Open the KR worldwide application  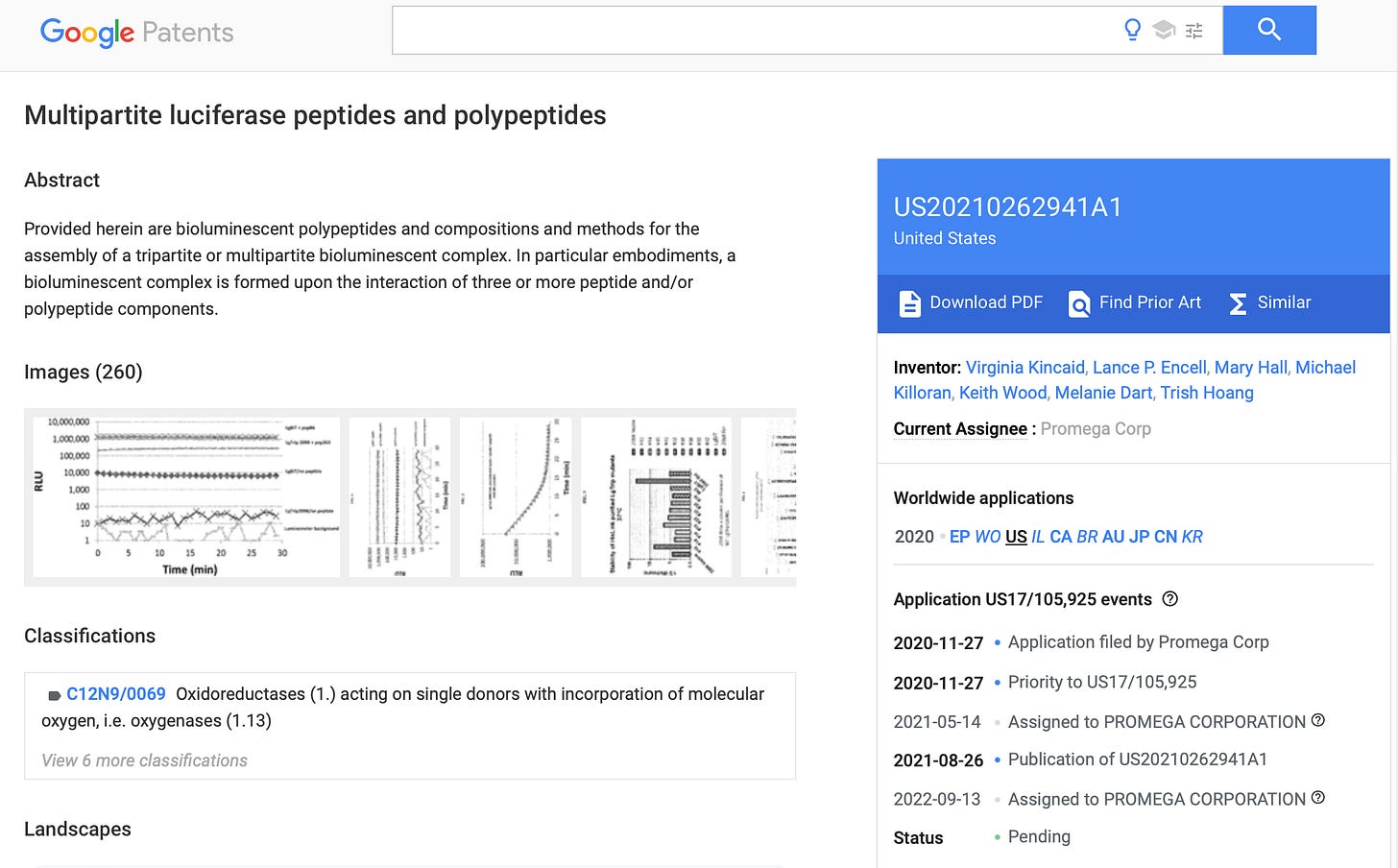tap(1193, 537)
